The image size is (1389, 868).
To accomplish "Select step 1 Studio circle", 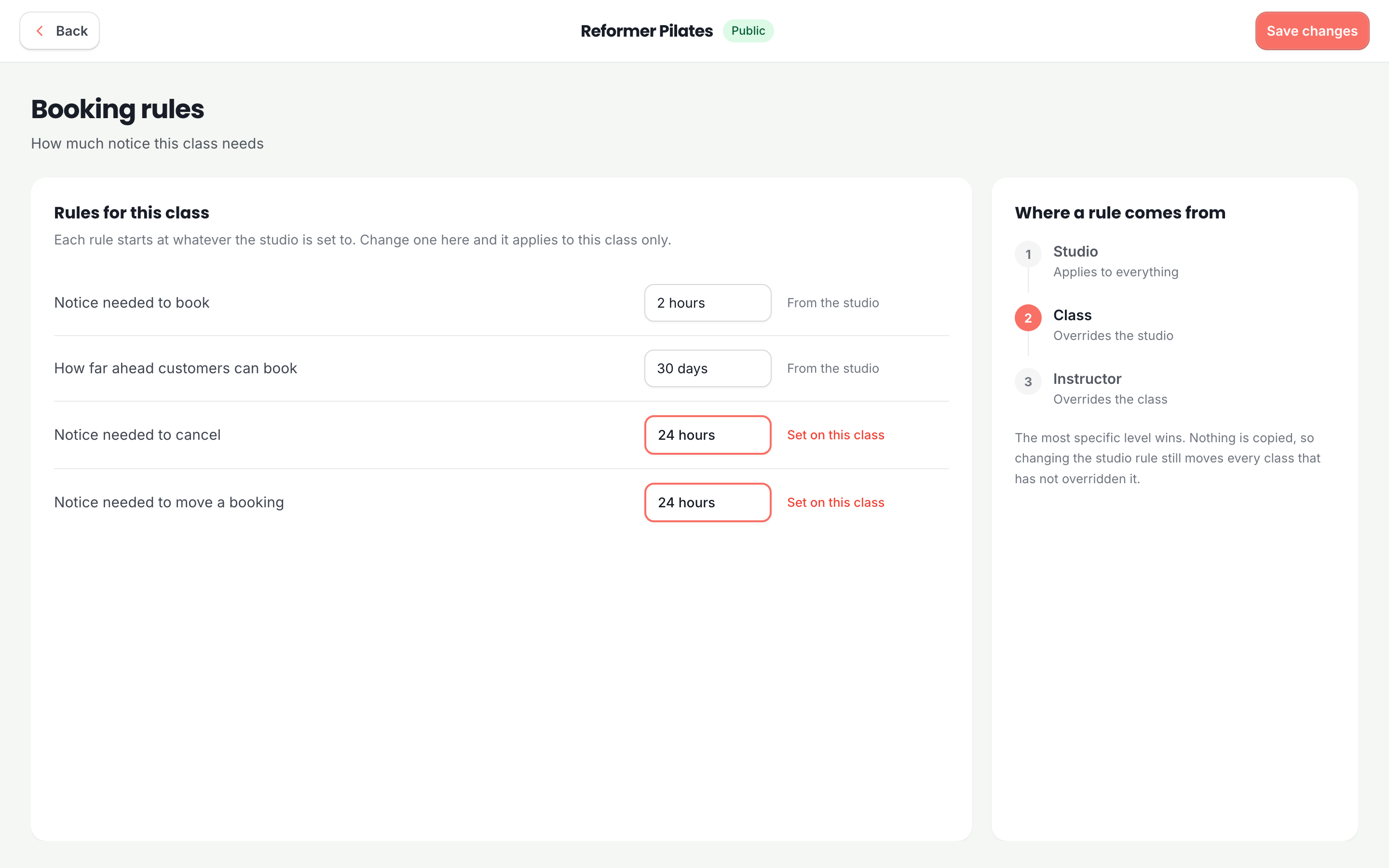I will tap(1028, 254).
